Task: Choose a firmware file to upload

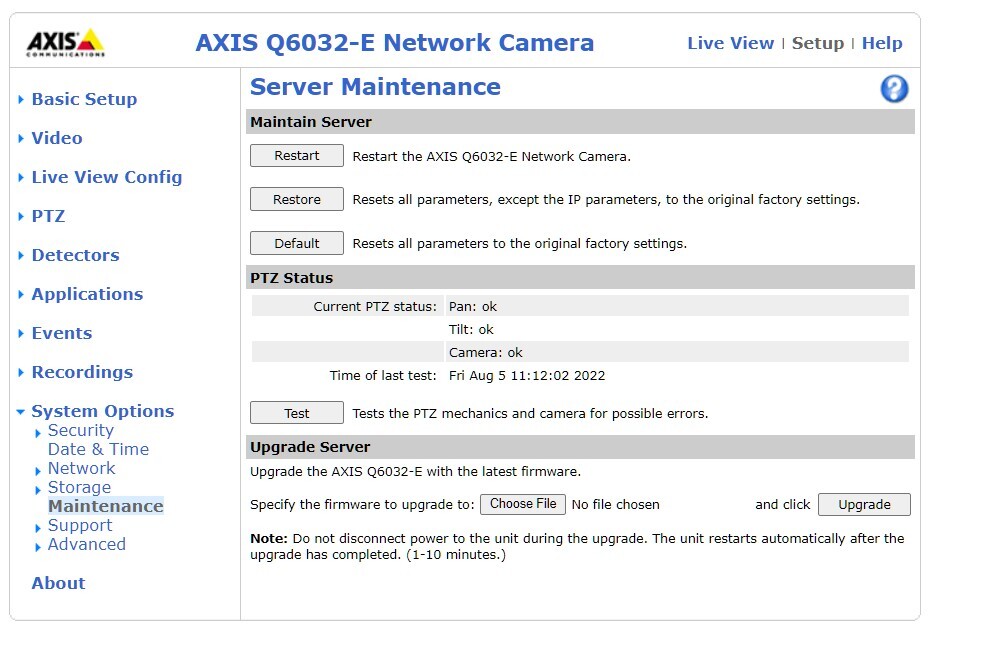Action: (x=522, y=504)
